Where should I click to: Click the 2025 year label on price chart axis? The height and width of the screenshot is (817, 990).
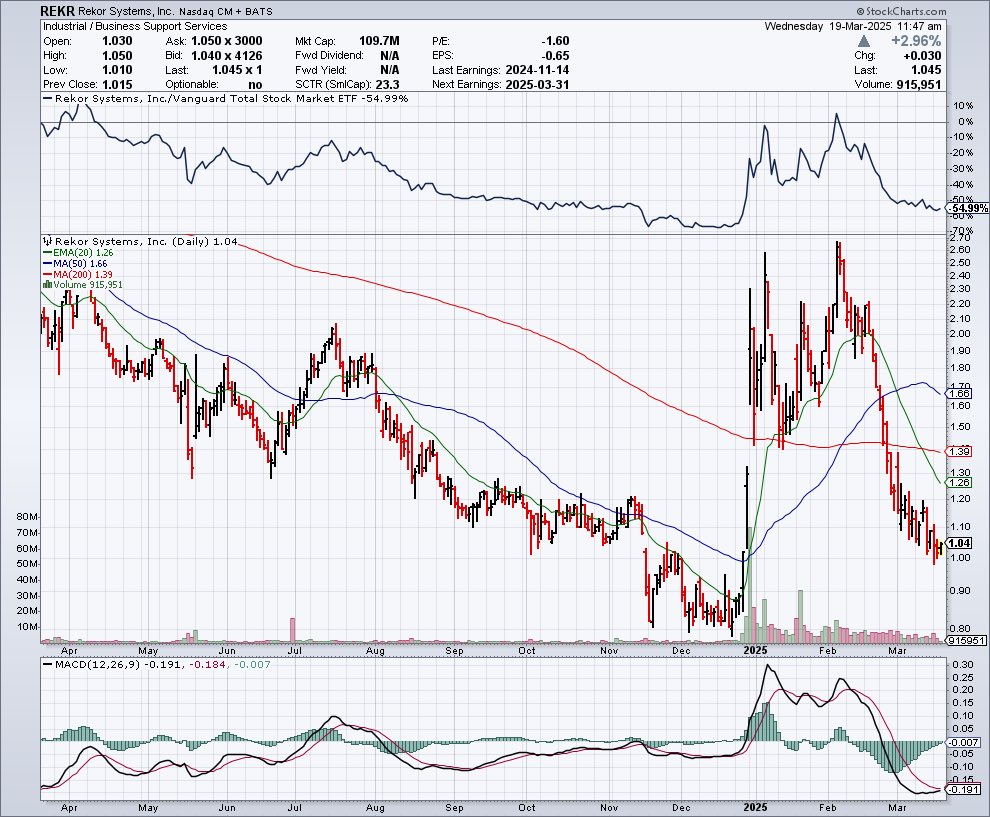coord(755,650)
